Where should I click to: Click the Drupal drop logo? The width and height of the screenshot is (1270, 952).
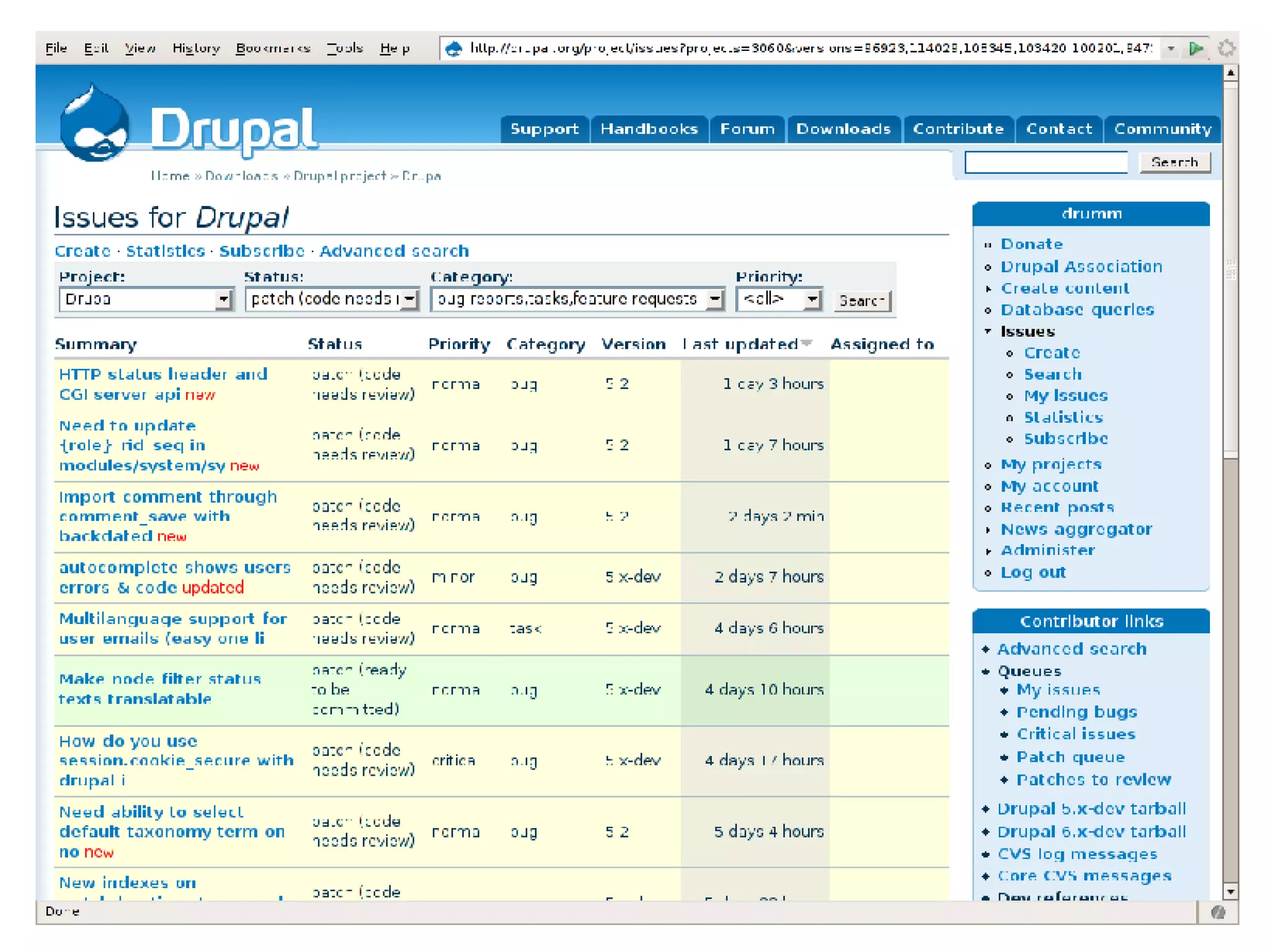pos(94,123)
